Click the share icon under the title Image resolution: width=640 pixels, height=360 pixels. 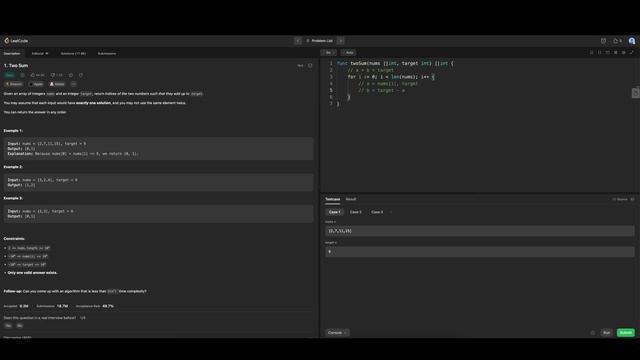pyautogui.click(x=81, y=75)
